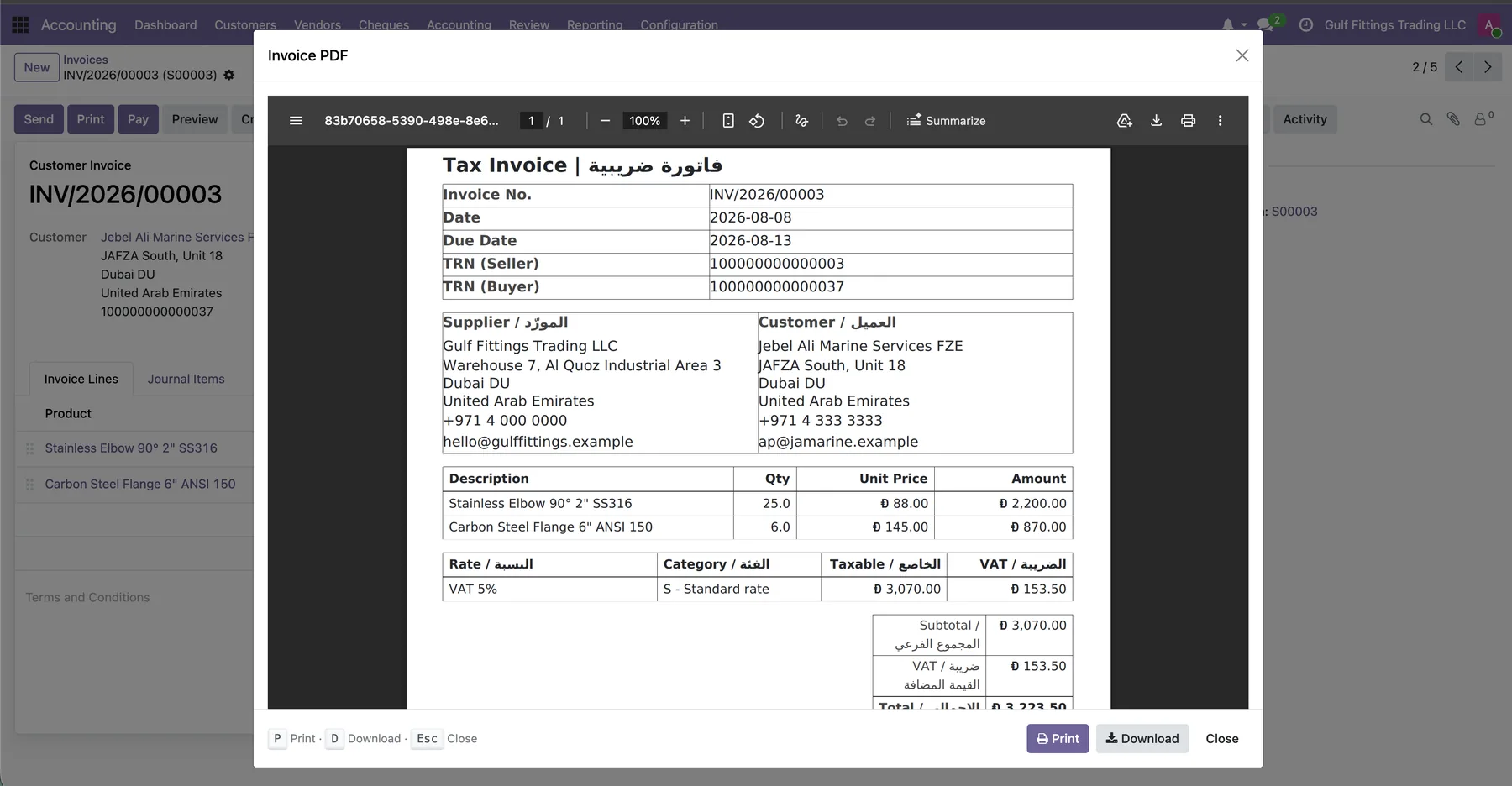Viewport: 1512px width, 786px height.
Task: Grab drag handle of Carbon Steel Flange line
Action: [x=29, y=485]
